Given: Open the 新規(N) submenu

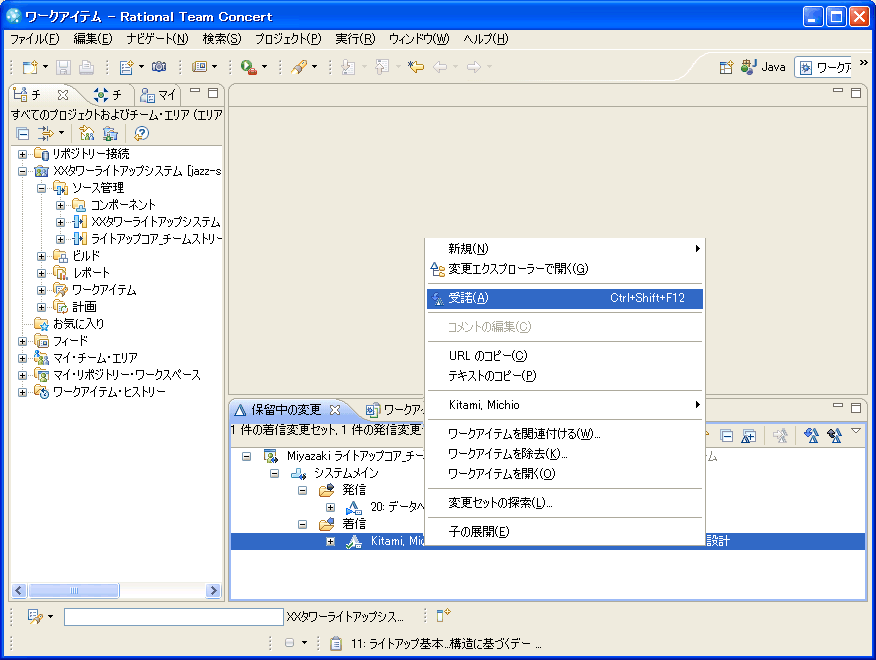Looking at the screenshot, I should click(565, 249).
